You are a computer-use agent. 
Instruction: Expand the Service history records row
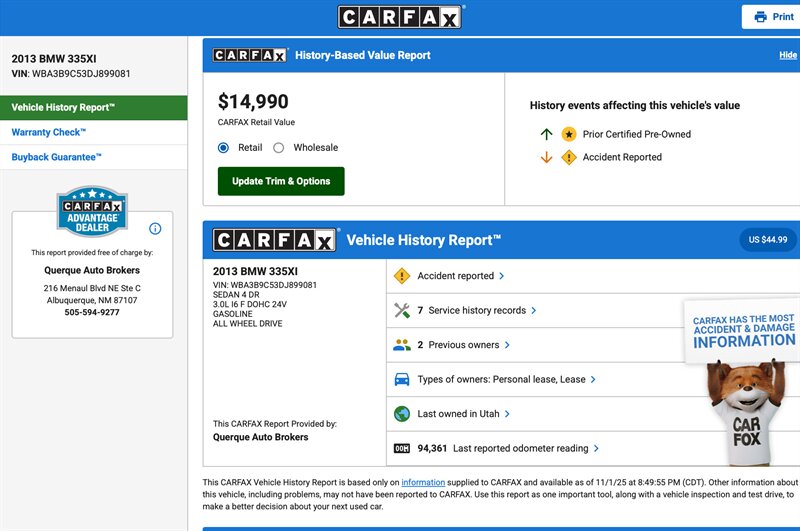coord(534,311)
